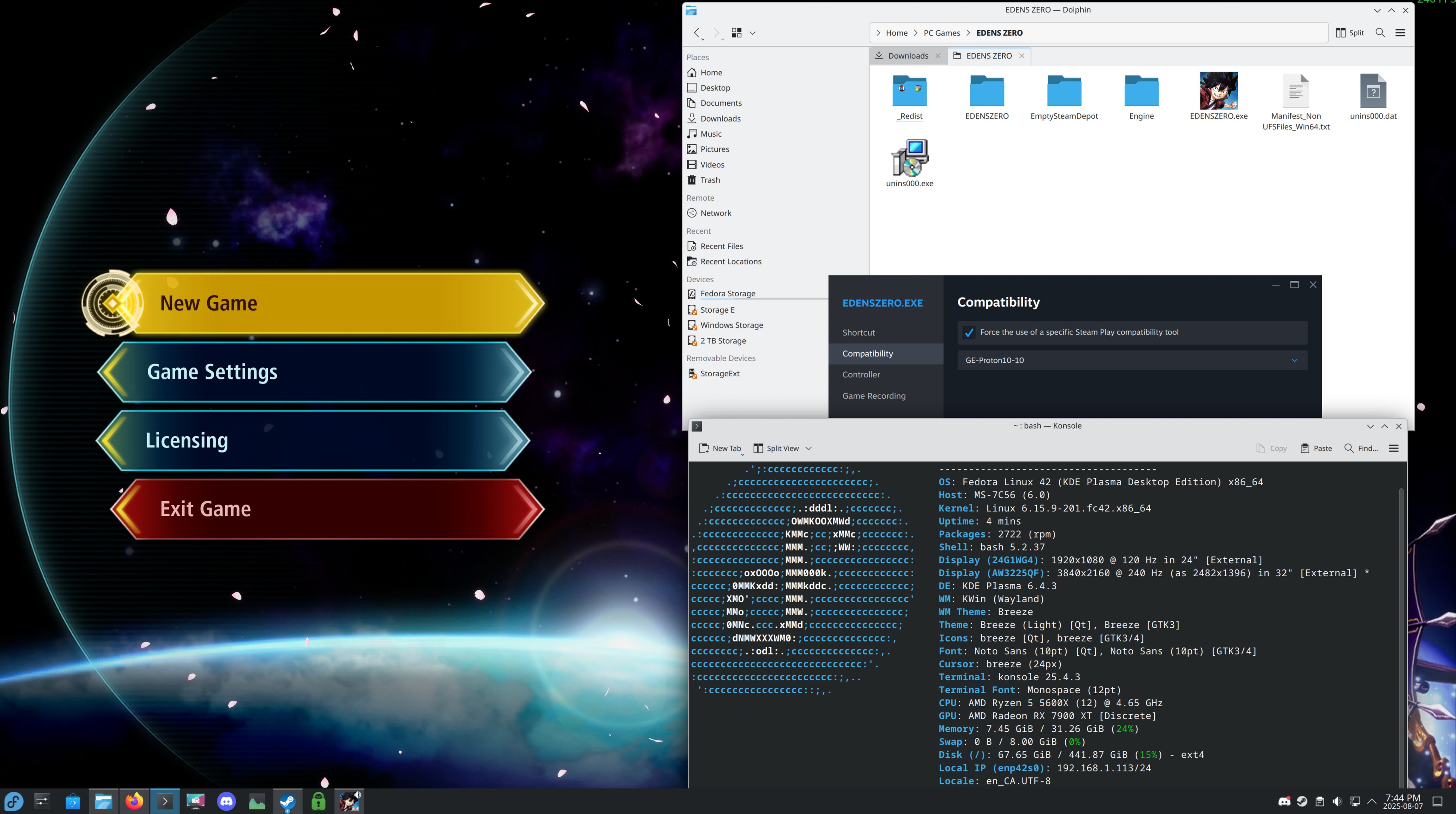This screenshot has height=814, width=1456.
Task: Open the green padlock VPN taskbar icon
Action: 318,801
